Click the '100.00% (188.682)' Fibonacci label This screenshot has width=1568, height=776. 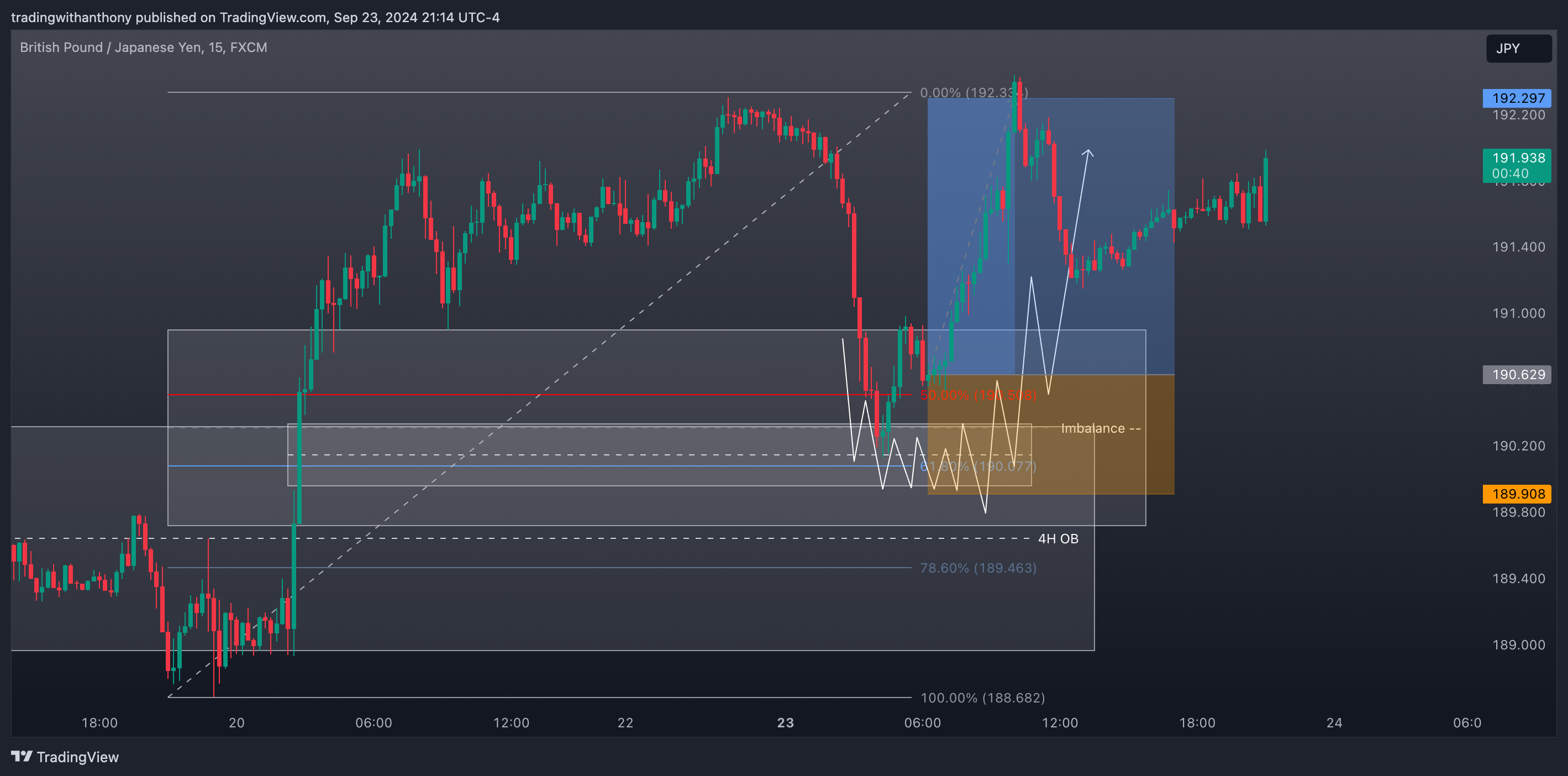click(982, 698)
